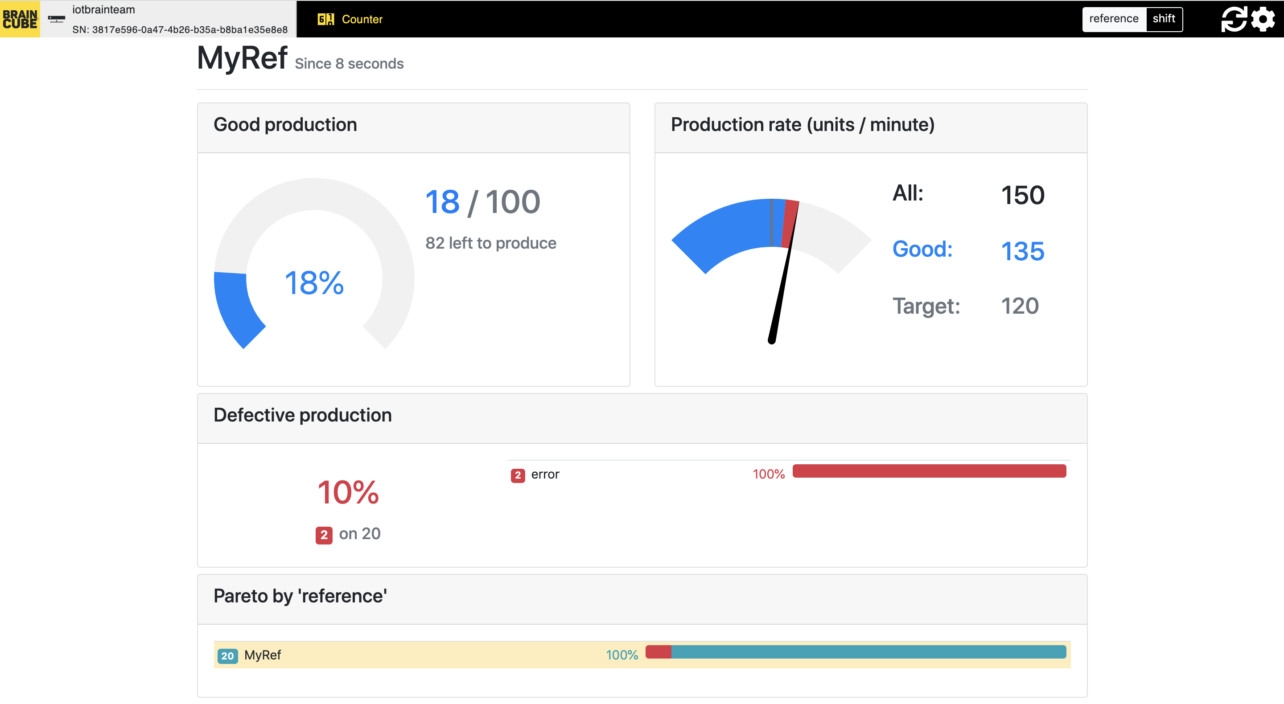Collapse the Good production panel header

coord(285,124)
